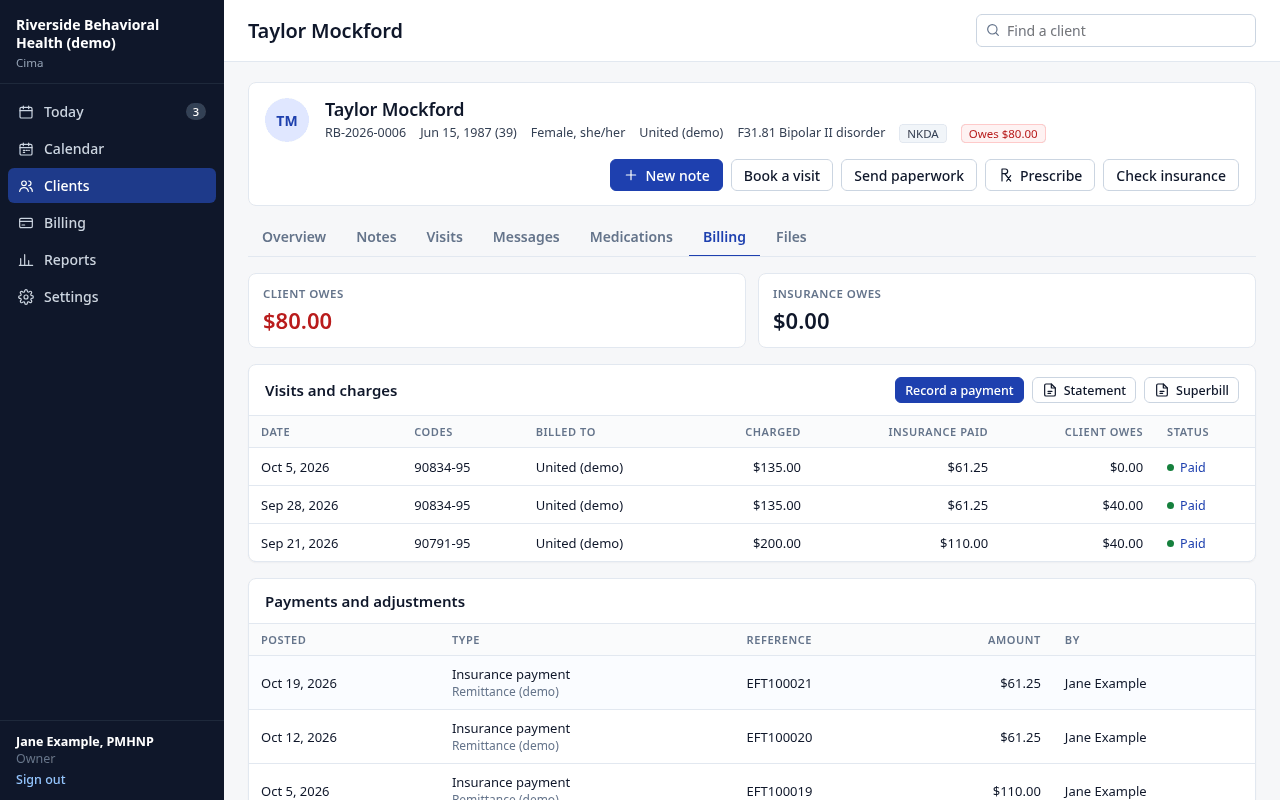Screen dimensions: 1280x800
Task: Open the Messages tab
Action: (x=526, y=237)
